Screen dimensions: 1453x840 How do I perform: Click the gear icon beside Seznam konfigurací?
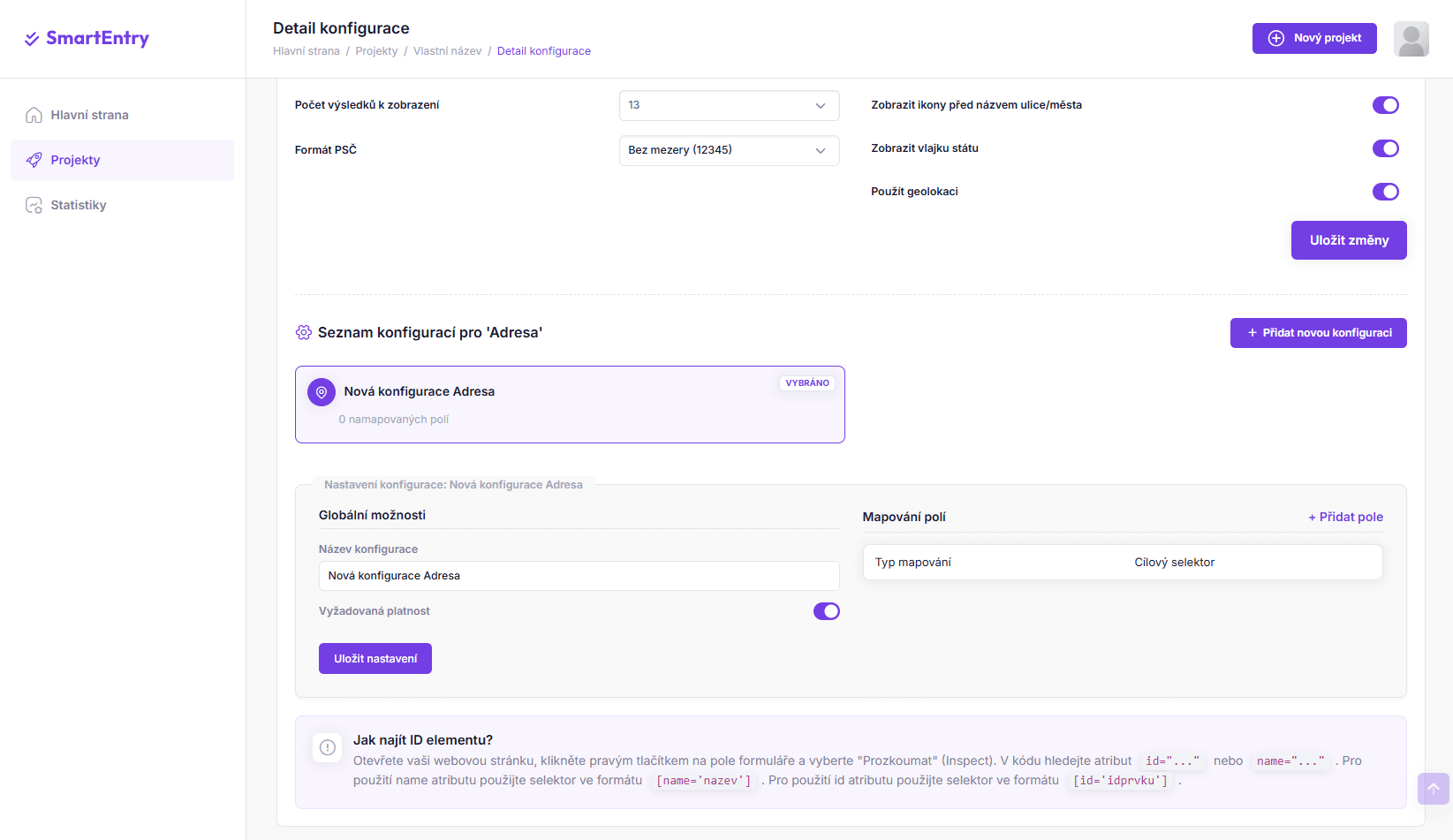click(303, 332)
